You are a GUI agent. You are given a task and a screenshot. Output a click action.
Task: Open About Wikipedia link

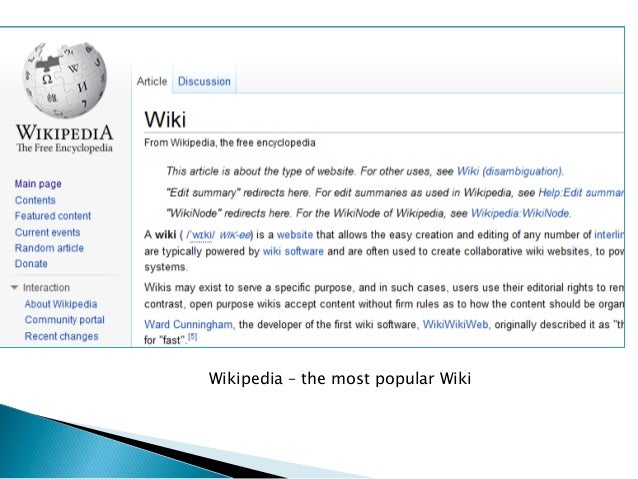click(61, 304)
